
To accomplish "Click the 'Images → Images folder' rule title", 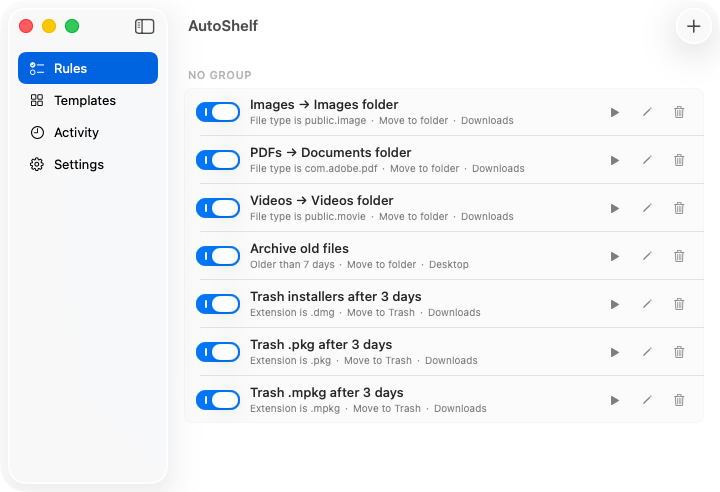I will [x=324, y=105].
